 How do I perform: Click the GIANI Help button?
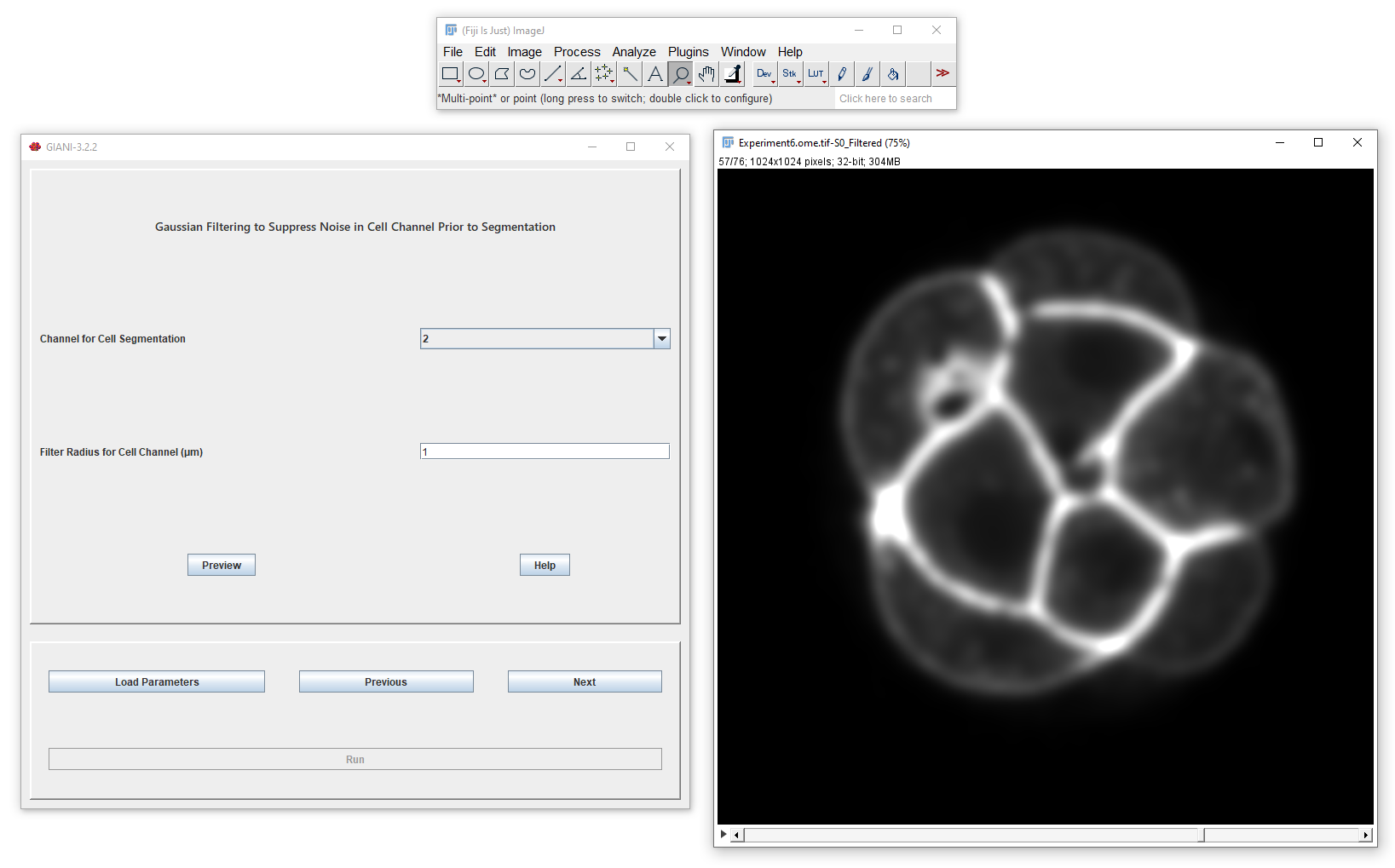545,565
